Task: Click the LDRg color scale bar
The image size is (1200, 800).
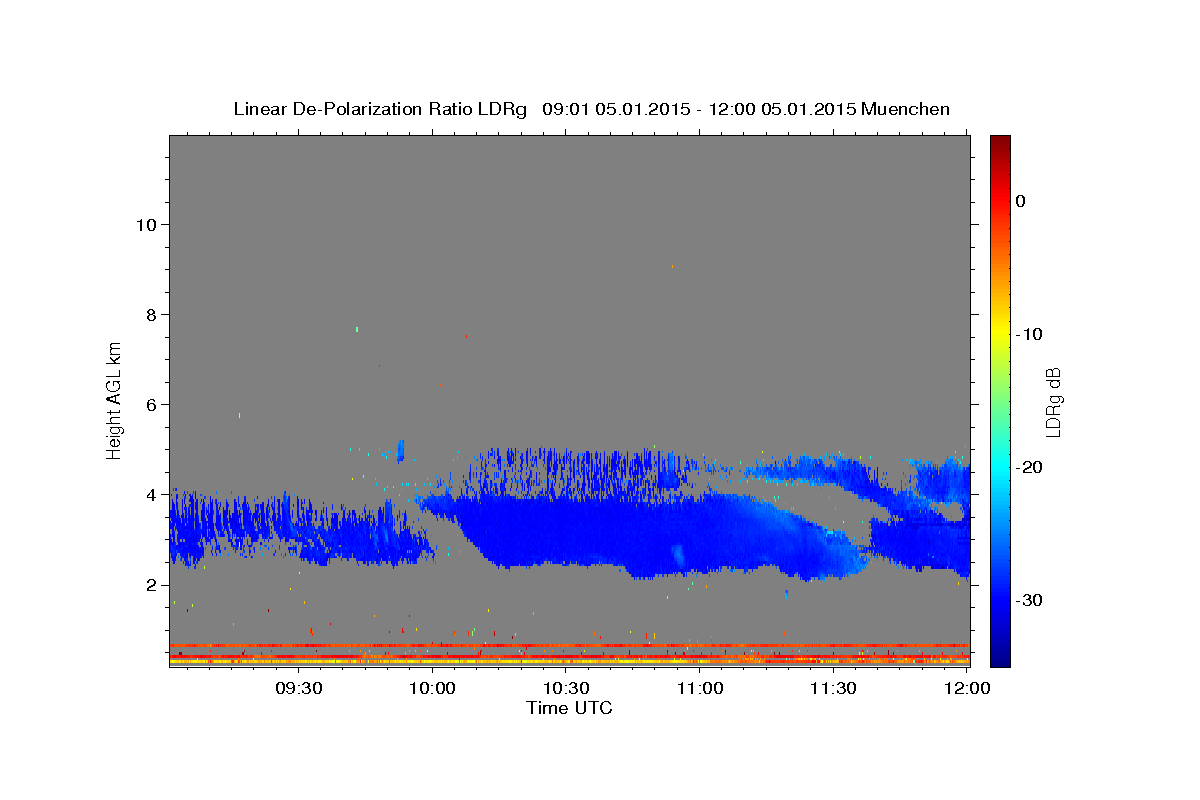Action: [x=1000, y=401]
